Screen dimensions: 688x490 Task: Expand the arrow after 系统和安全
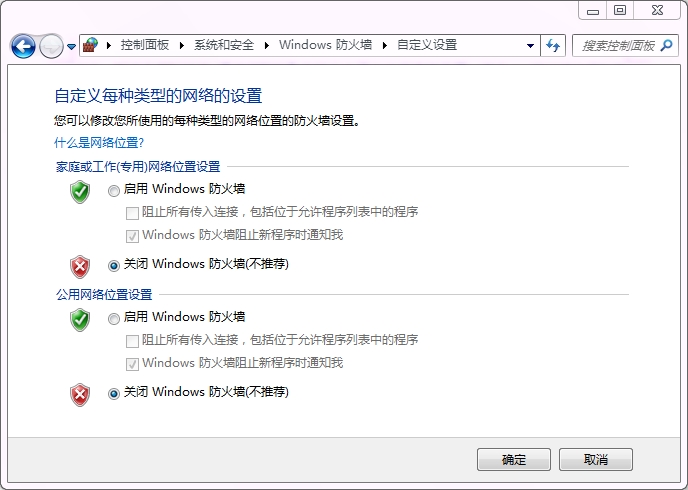coord(267,45)
